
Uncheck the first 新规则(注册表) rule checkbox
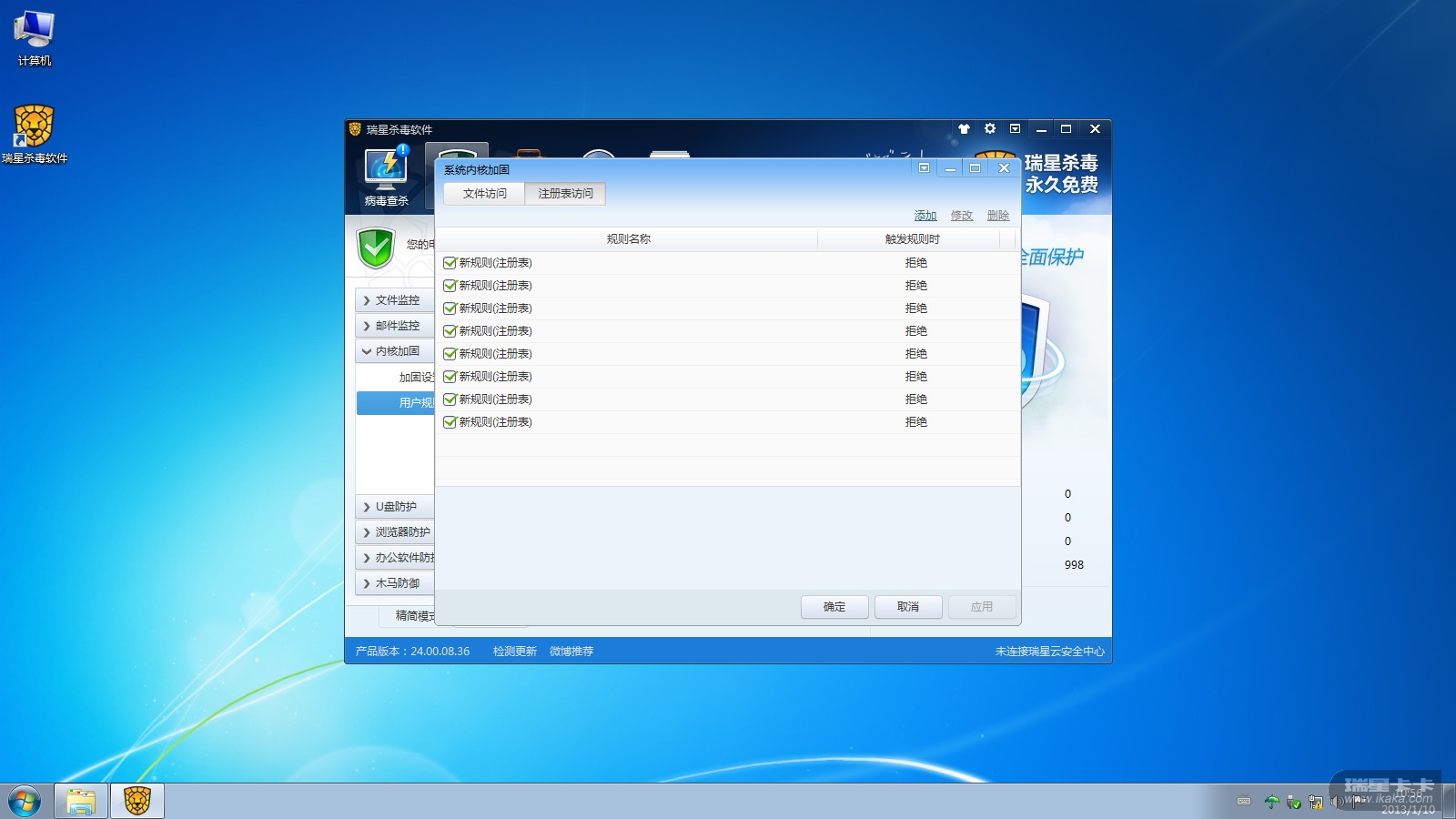coord(450,263)
